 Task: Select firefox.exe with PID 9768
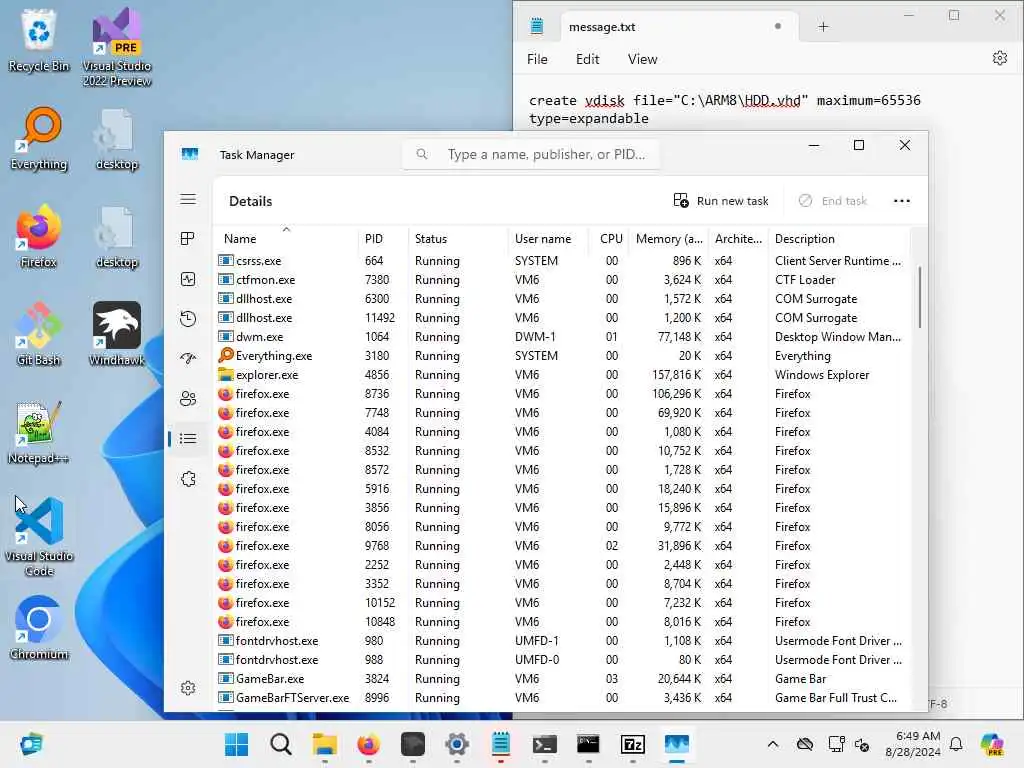562,545
